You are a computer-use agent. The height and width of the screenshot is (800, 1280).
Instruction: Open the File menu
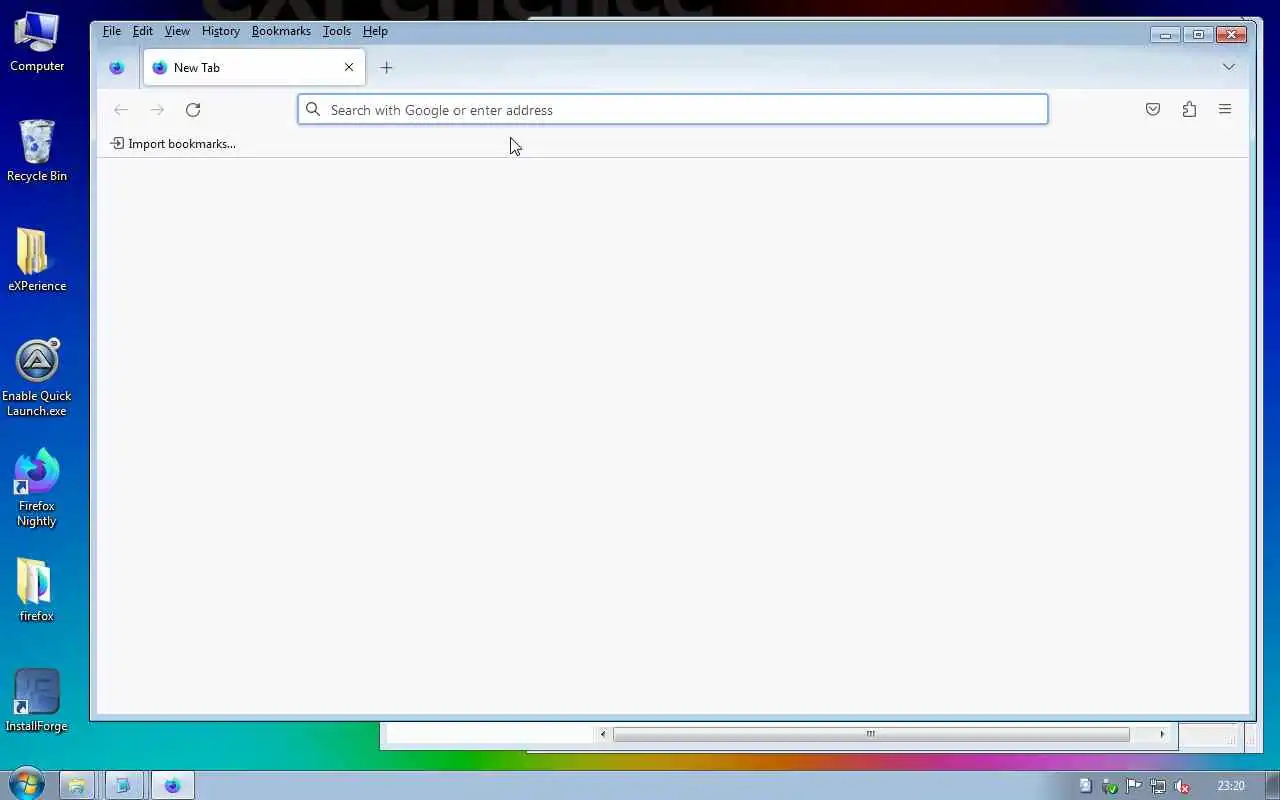coord(112,31)
